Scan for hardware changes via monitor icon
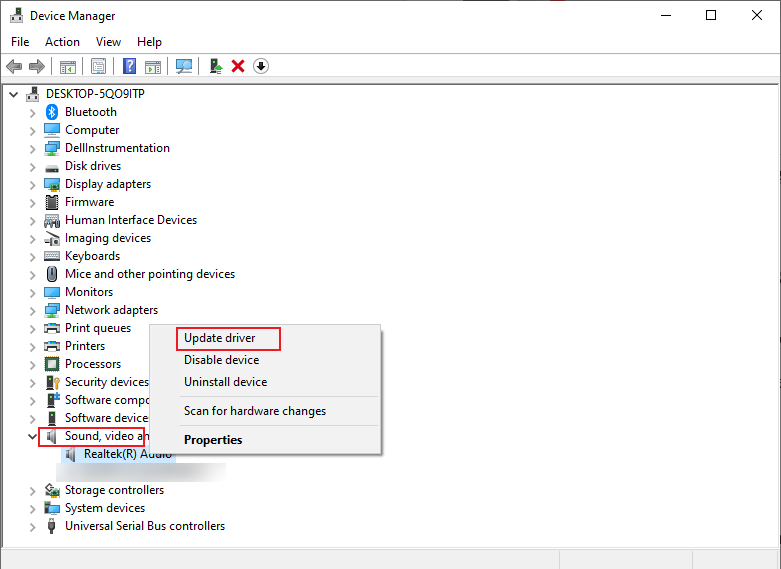This screenshot has width=781, height=569. (184, 66)
